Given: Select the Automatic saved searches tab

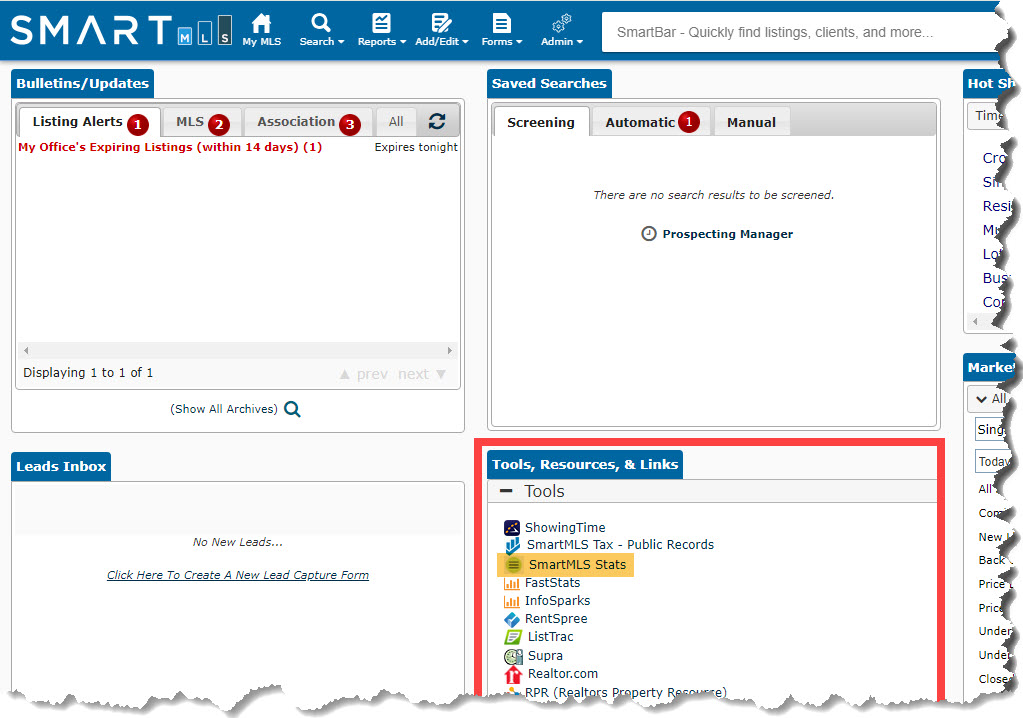Looking at the screenshot, I should 640,123.
